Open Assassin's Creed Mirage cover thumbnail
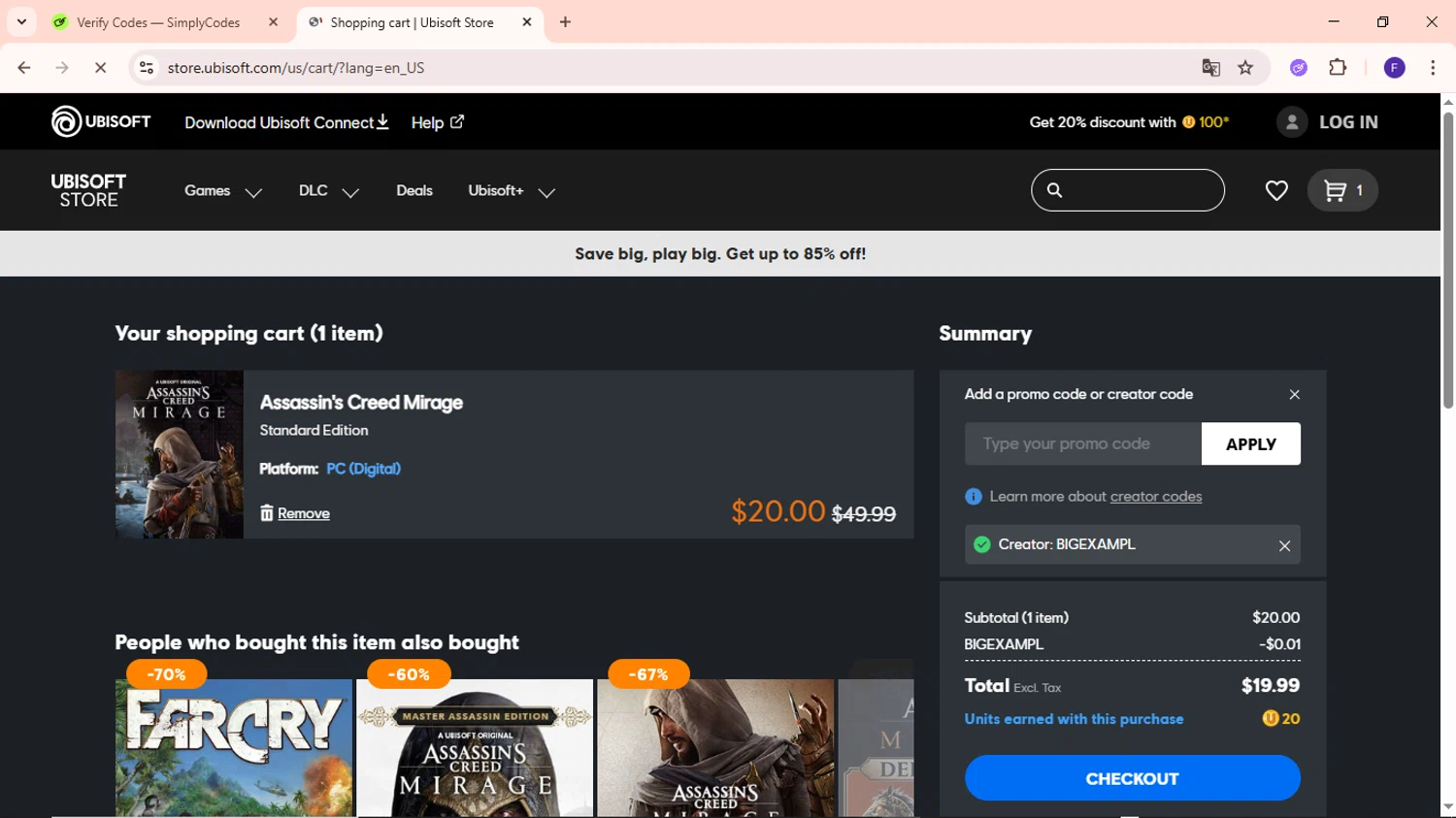Image resolution: width=1456 pixels, height=818 pixels. pos(180,454)
